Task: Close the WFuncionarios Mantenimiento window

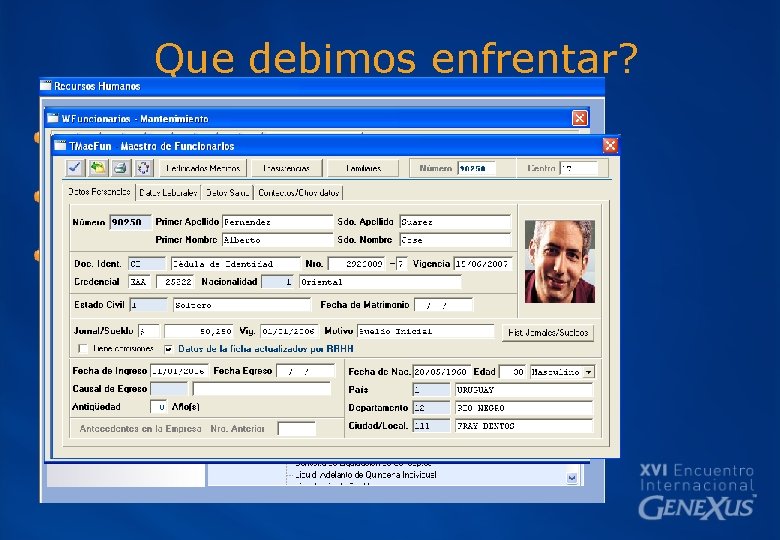Action: [x=580, y=118]
